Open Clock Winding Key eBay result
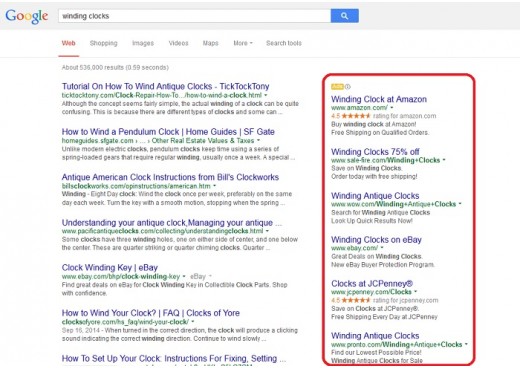 [110, 267]
